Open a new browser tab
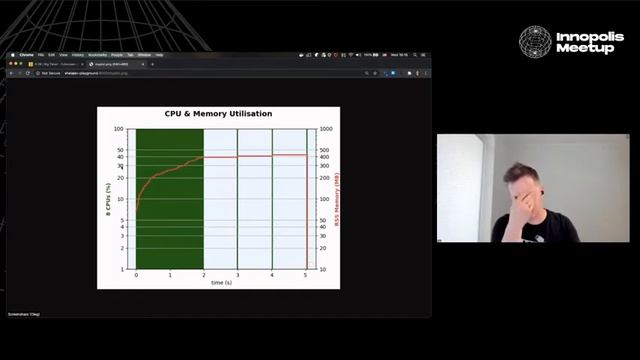This screenshot has width=640, height=360. 153,64
